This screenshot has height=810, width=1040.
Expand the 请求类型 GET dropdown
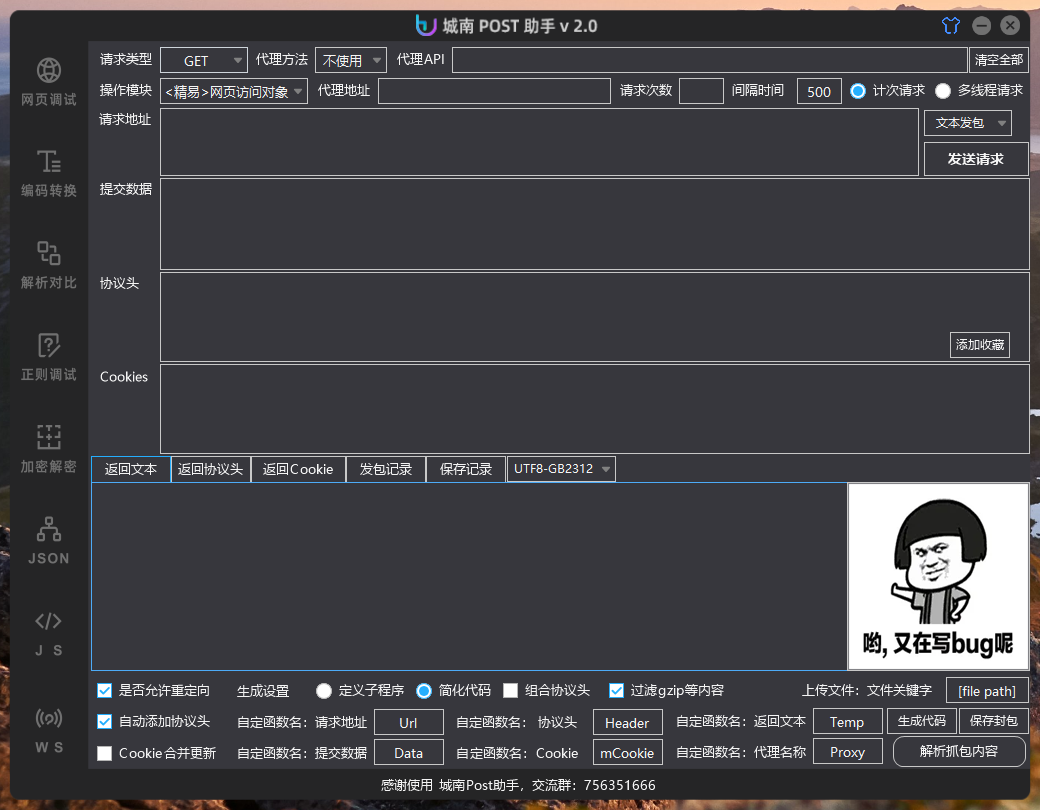tap(204, 60)
